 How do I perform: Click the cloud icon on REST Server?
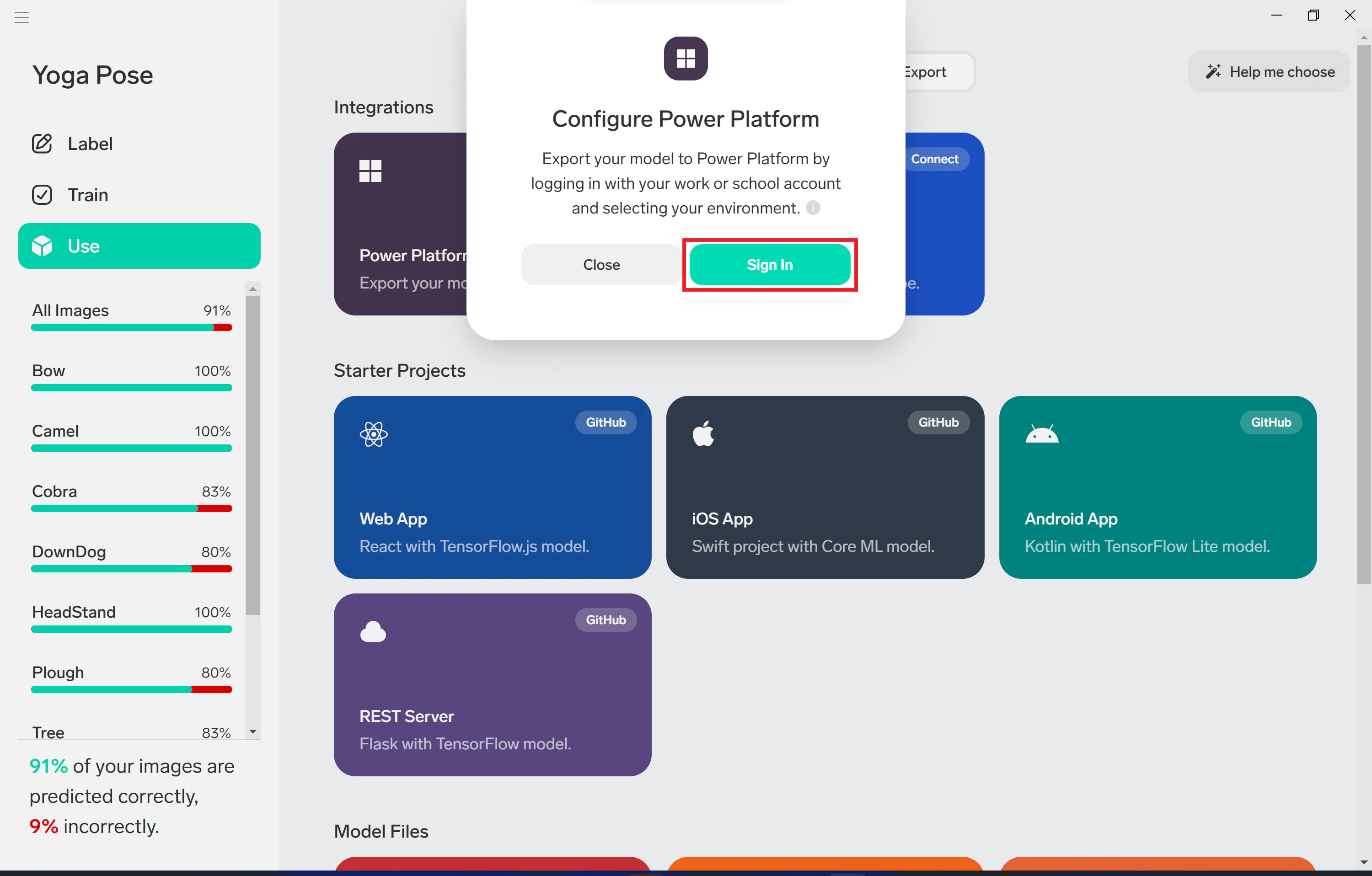(x=373, y=631)
